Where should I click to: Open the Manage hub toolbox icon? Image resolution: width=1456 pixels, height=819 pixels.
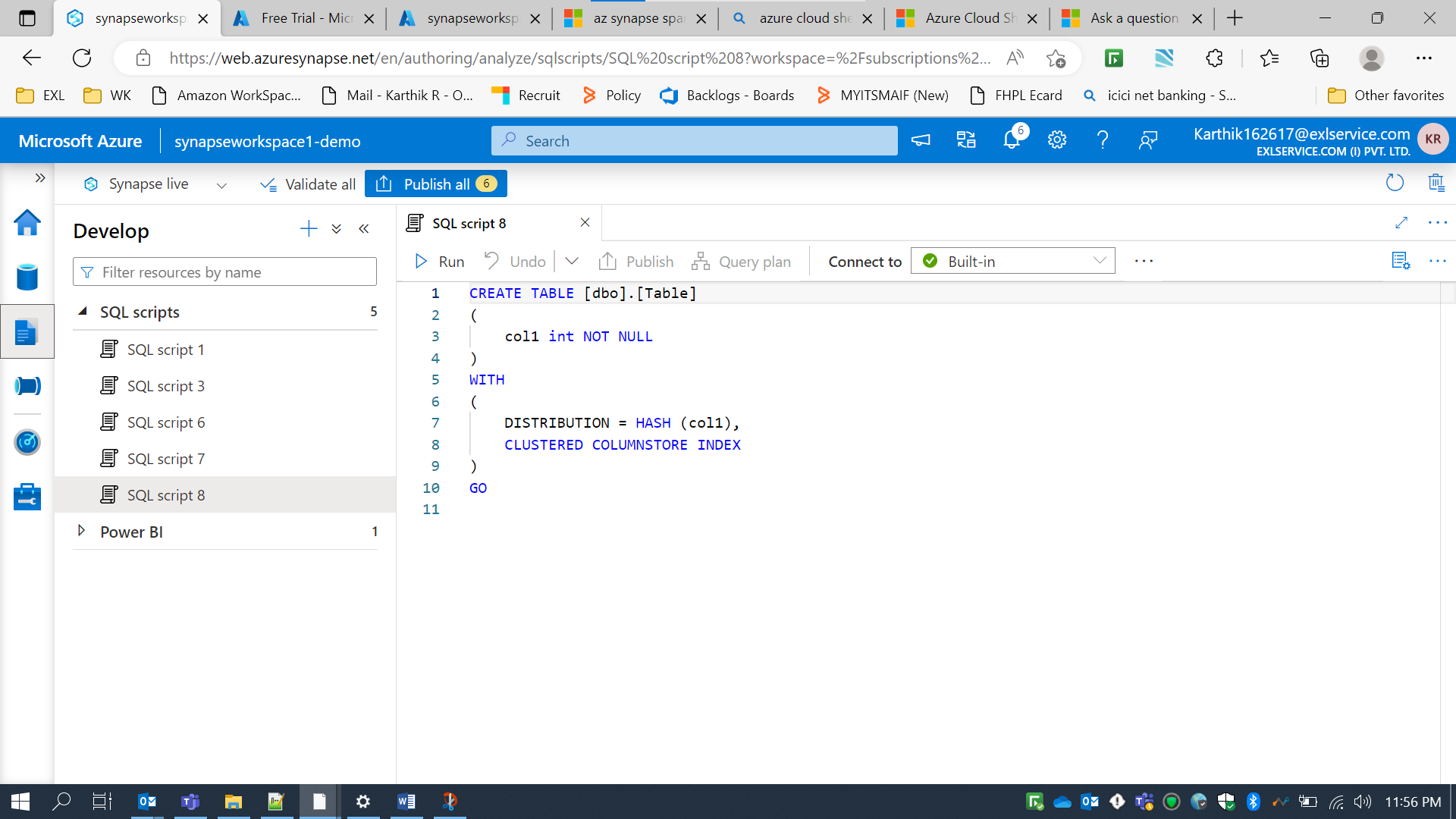pyautogui.click(x=27, y=497)
